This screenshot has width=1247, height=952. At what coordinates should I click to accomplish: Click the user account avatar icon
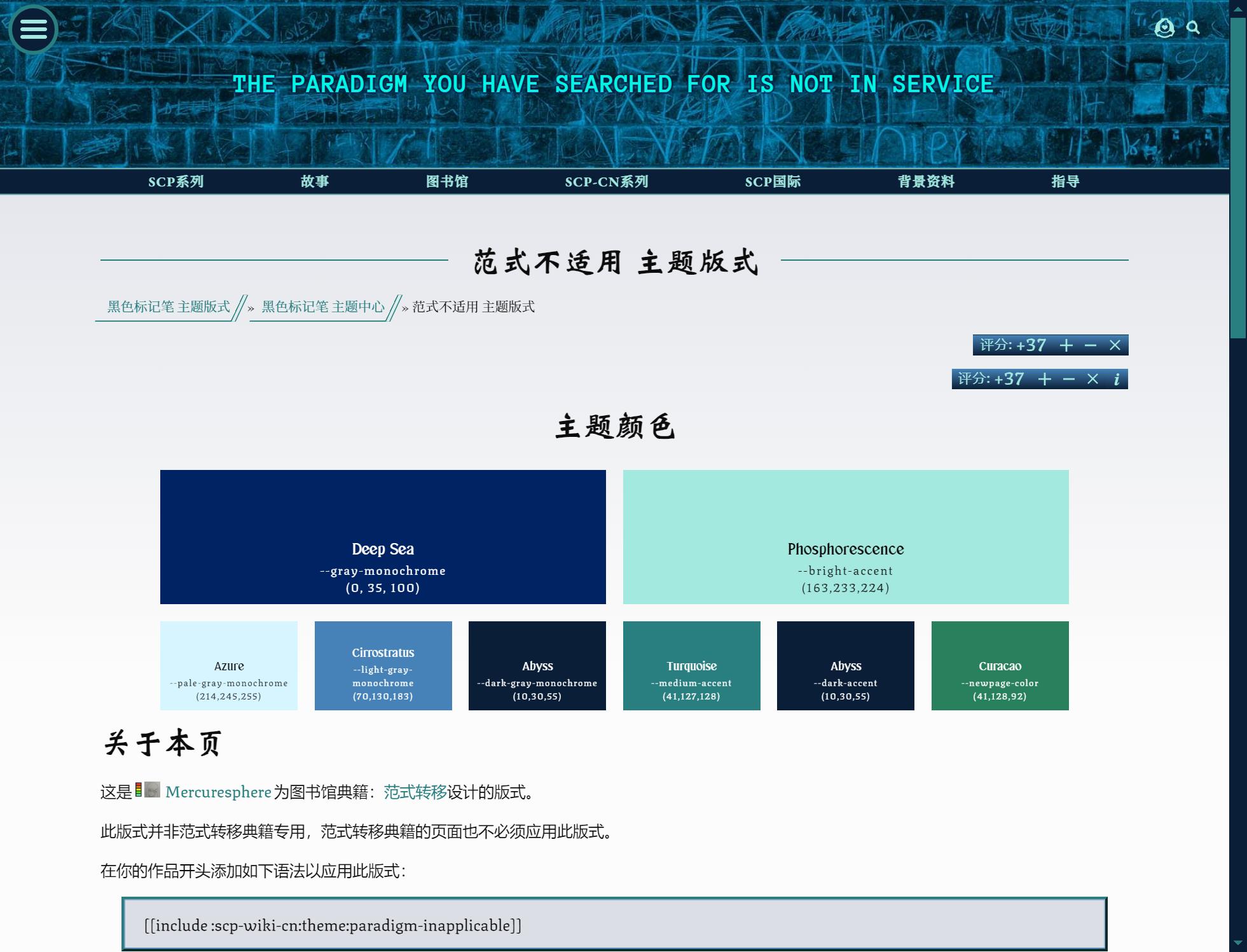(1164, 28)
